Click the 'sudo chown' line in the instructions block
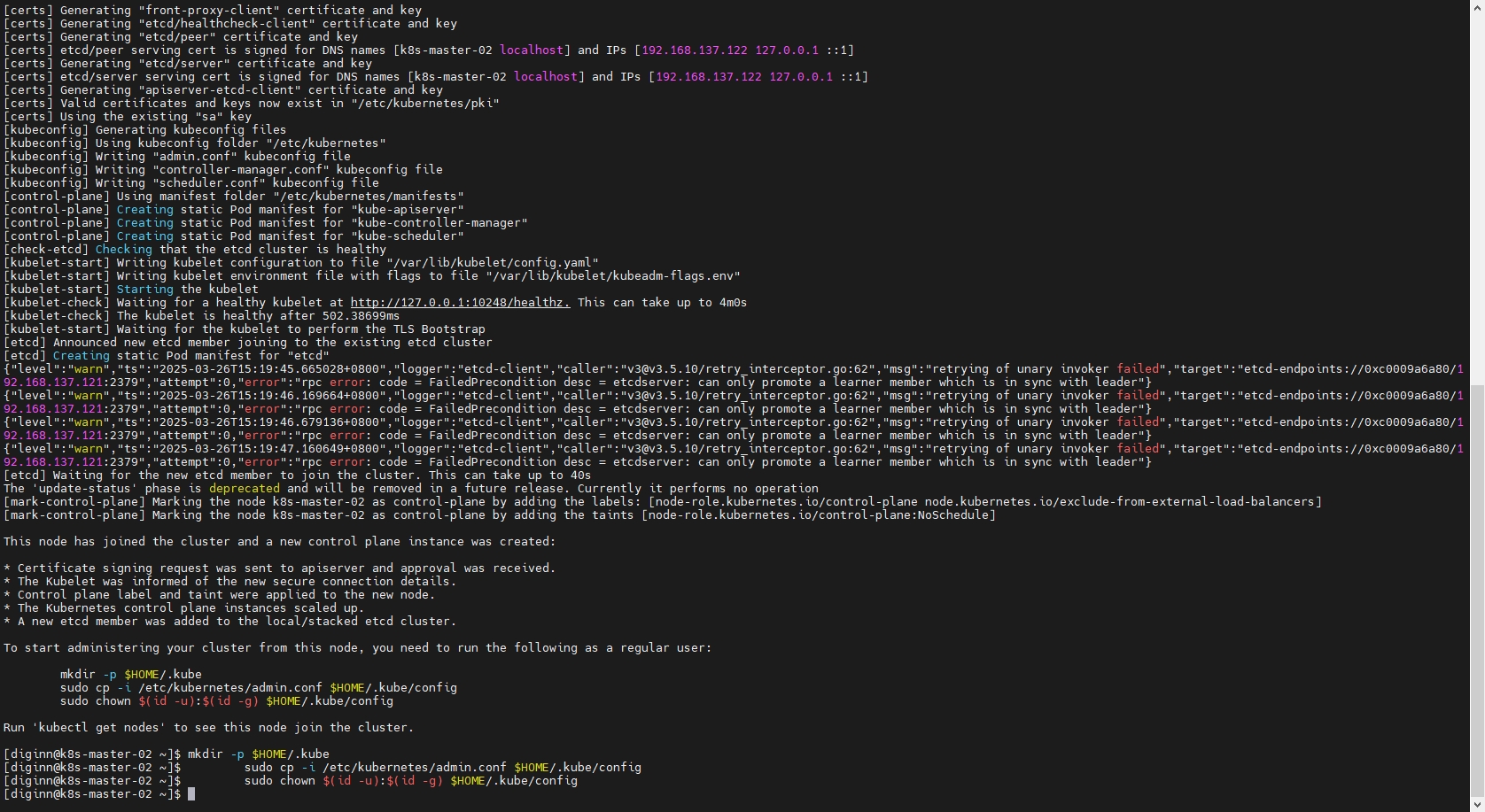Image resolution: width=1485 pixels, height=812 pixels. (x=226, y=701)
